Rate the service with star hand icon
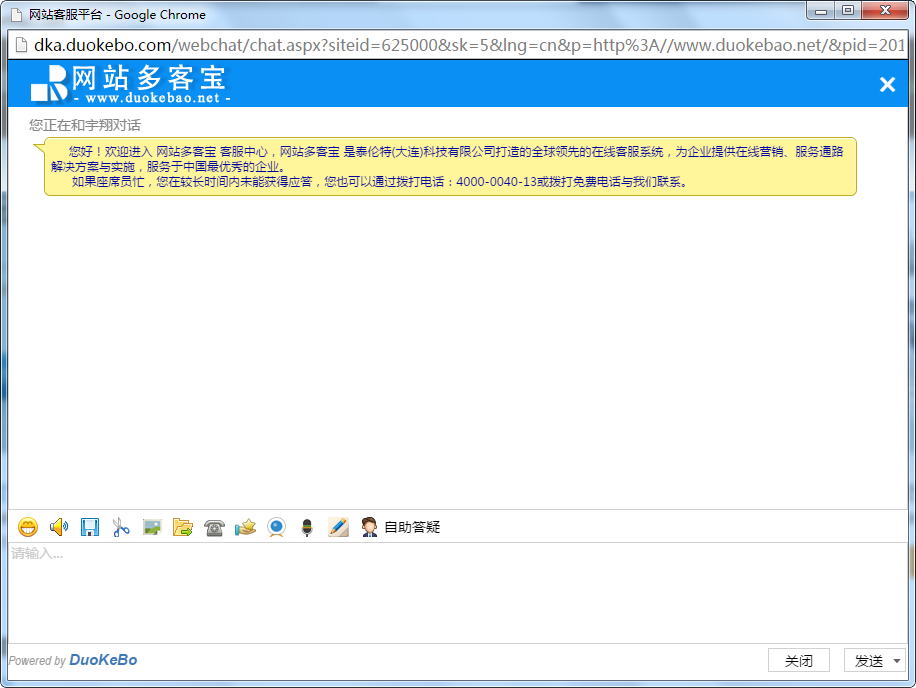The width and height of the screenshot is (916, 688). point(245,527)
